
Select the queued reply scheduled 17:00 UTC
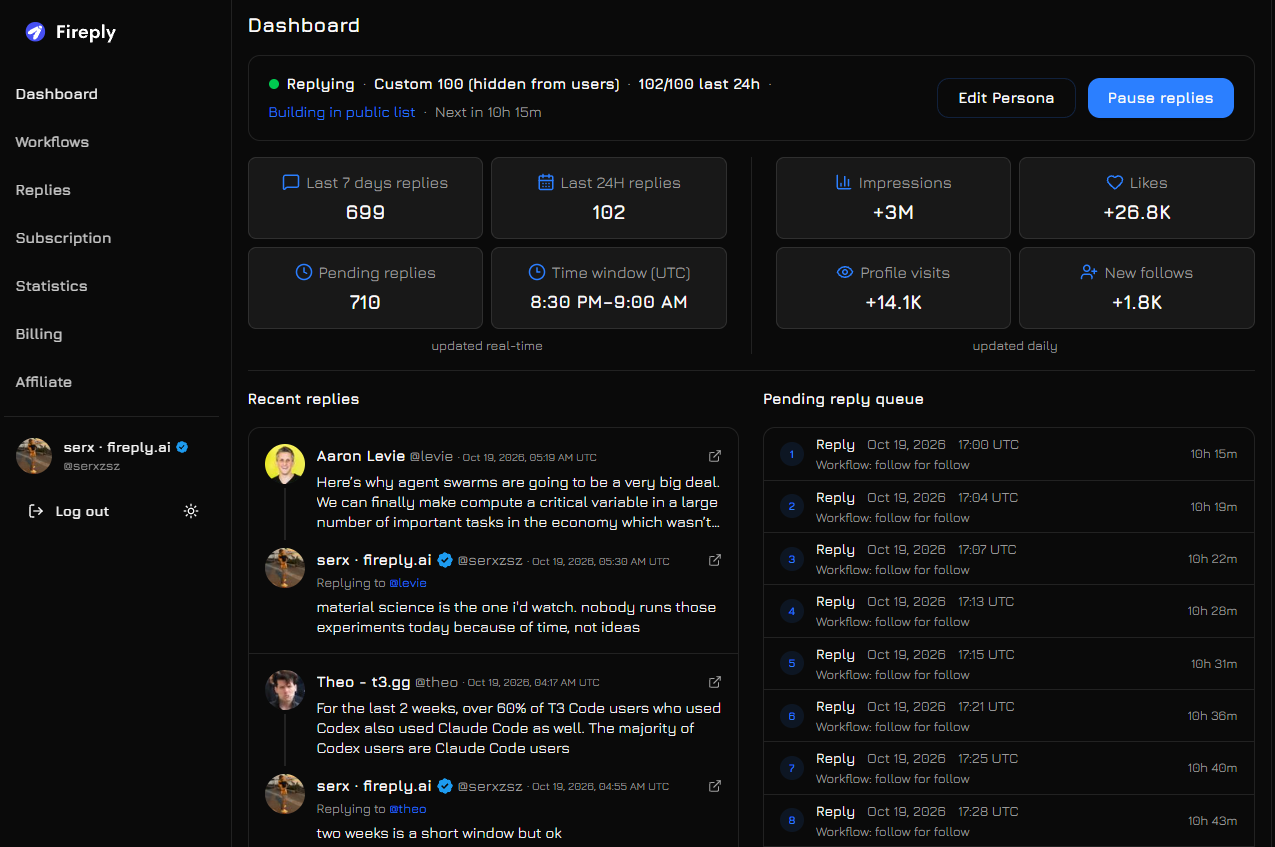click(1008, 454)
